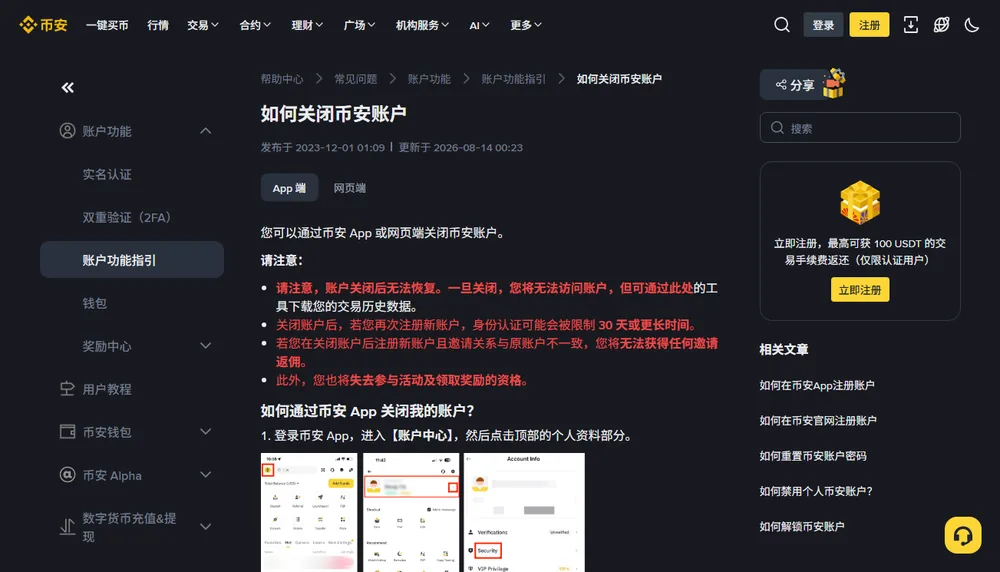The image size is (1000, 572).
Task: Open first app home screen screenshot thumbnail
Action: pos(309,512)
